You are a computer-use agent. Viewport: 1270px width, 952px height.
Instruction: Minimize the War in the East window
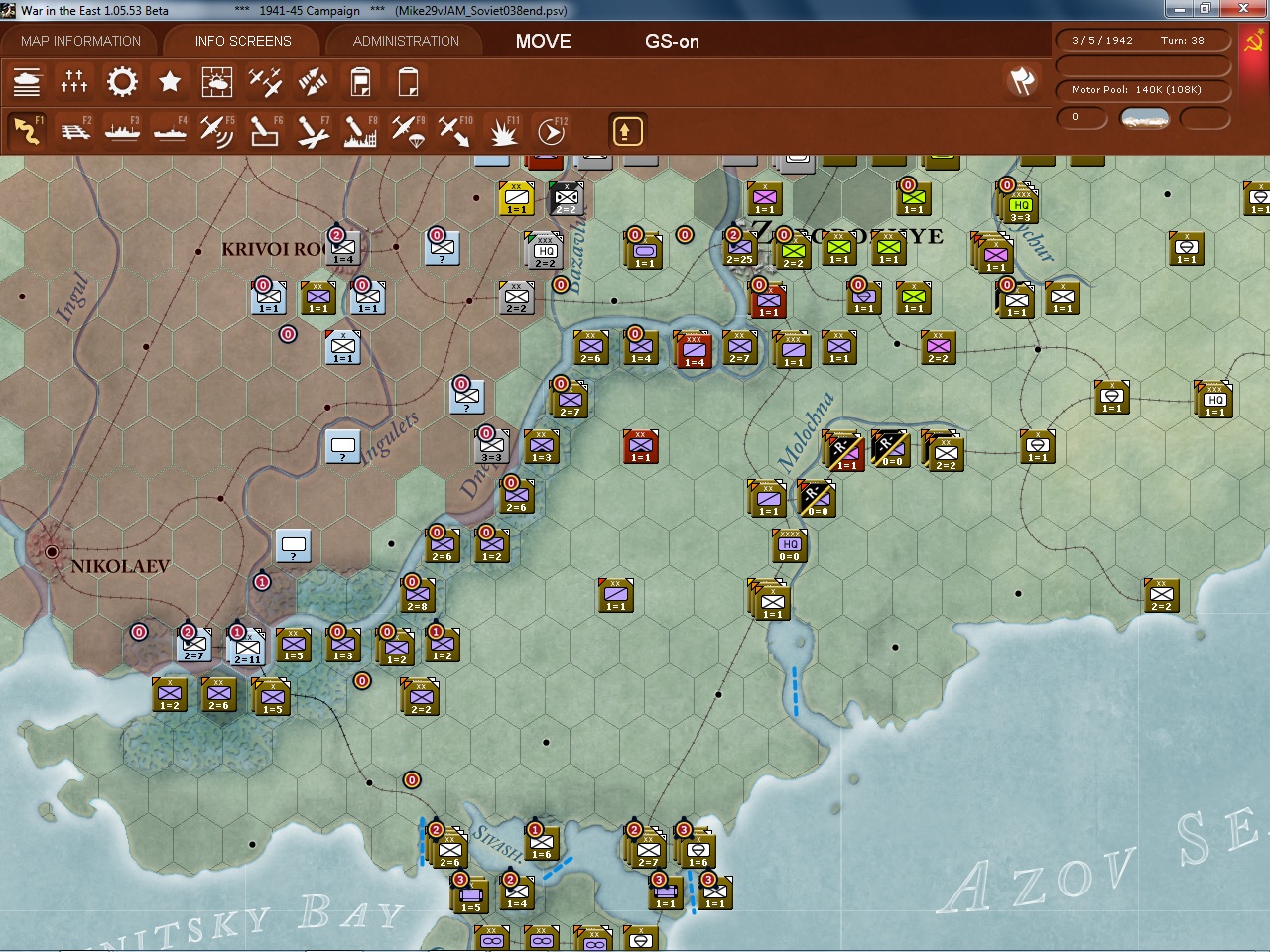(x=1179, y=9)
